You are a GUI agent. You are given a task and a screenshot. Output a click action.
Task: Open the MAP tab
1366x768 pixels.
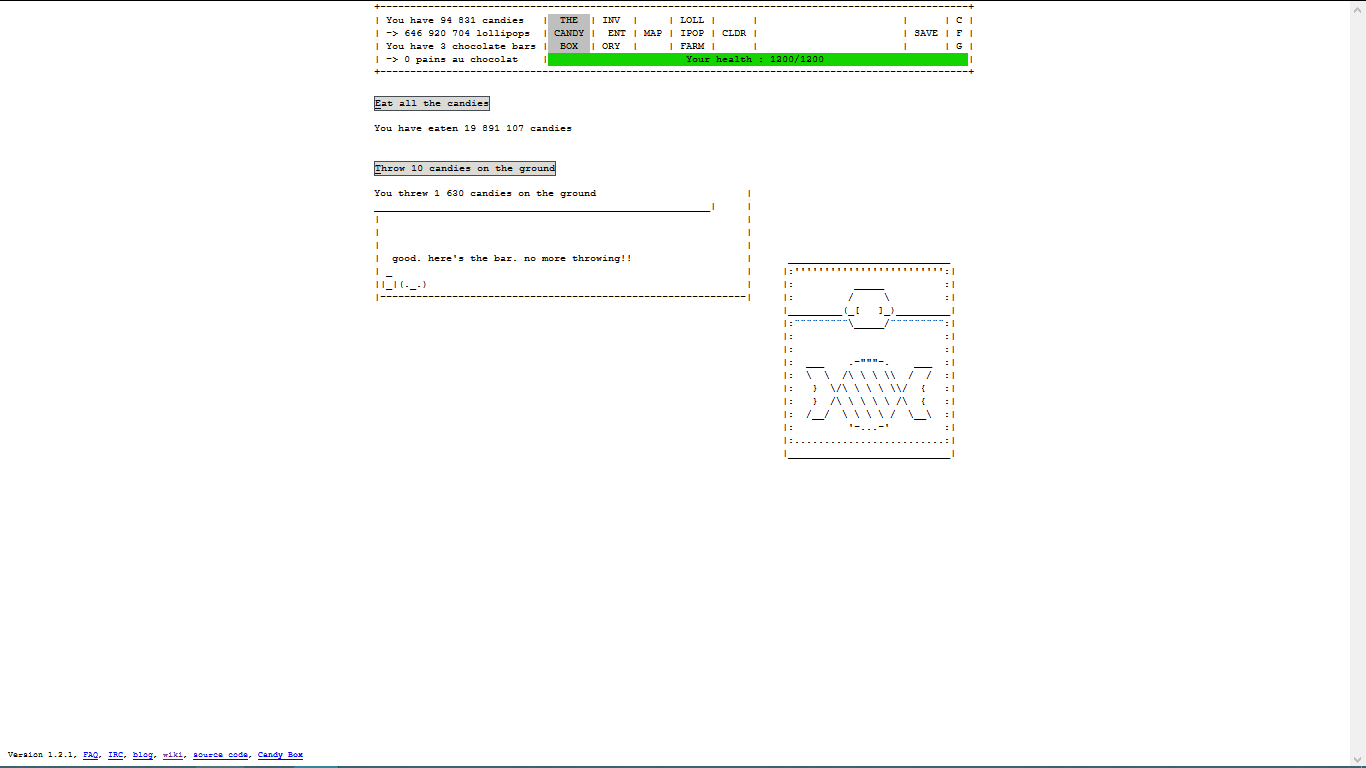(652, 33)
